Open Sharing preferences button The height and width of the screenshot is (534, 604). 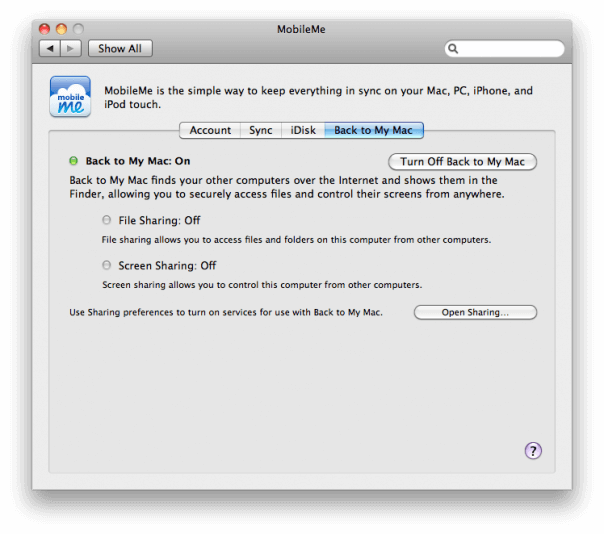click(x=475, y=312)
